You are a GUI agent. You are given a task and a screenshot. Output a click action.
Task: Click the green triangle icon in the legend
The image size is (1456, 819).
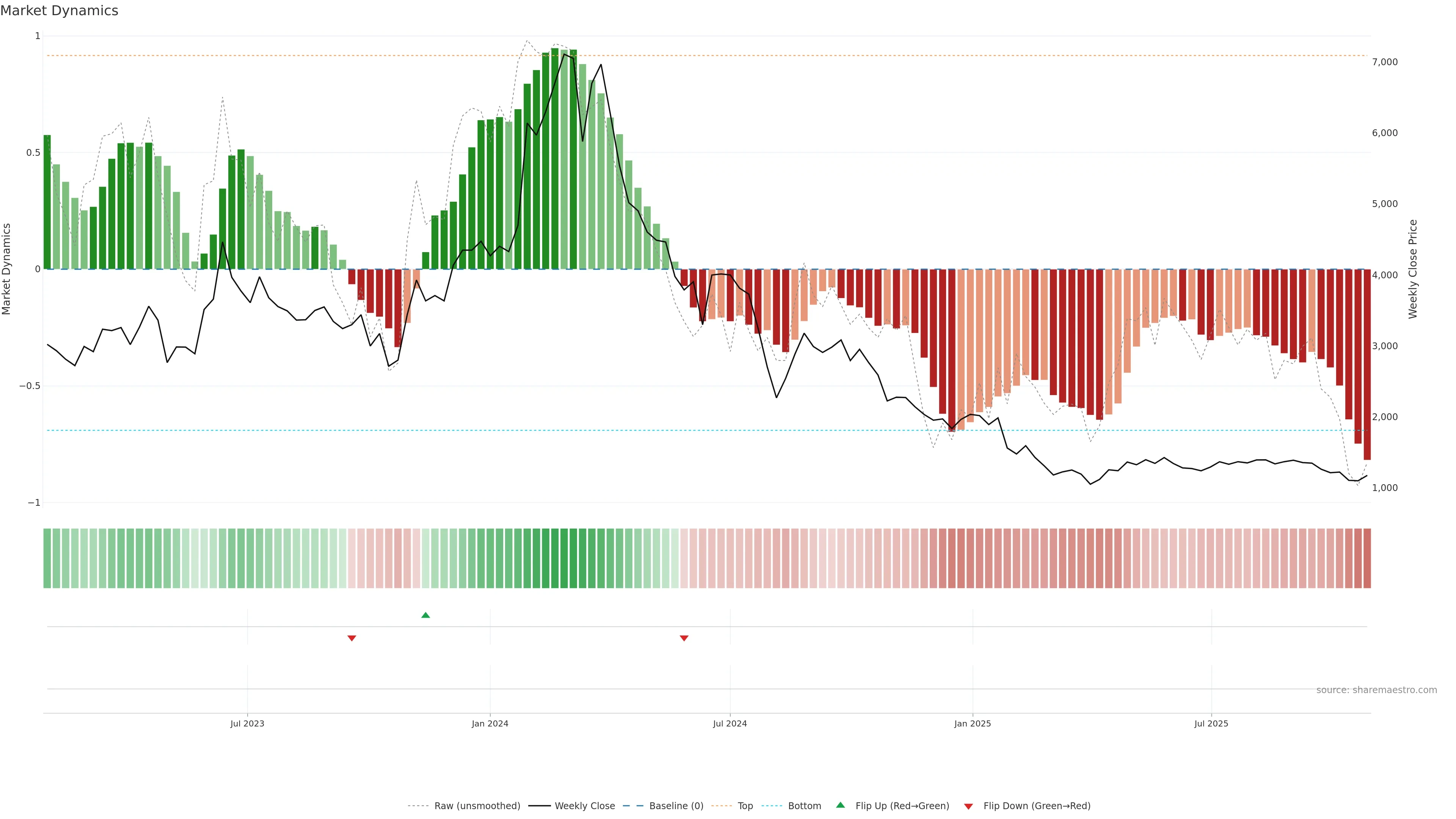pos(841,805)
